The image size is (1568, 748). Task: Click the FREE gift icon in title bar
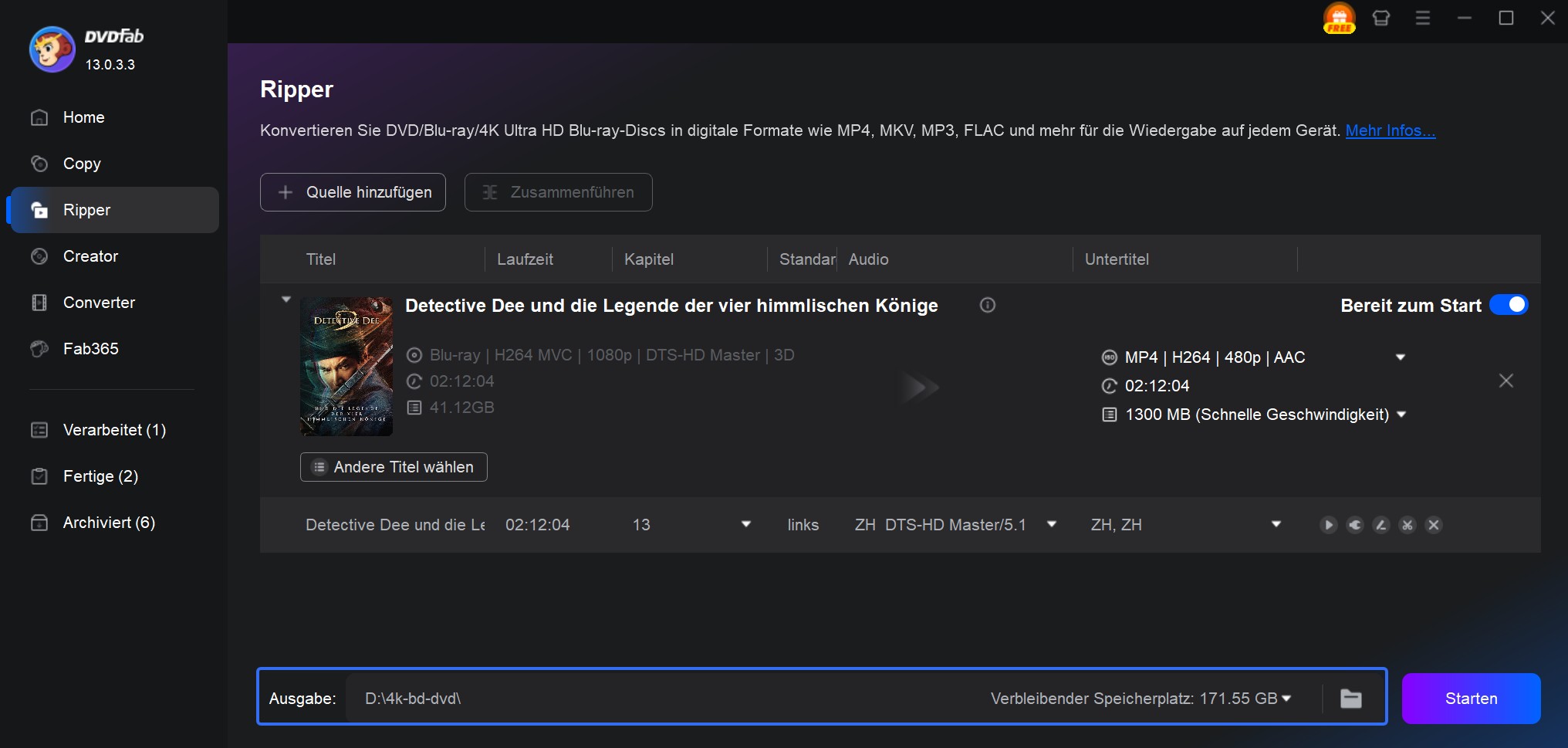click(x=1339, y=18)
